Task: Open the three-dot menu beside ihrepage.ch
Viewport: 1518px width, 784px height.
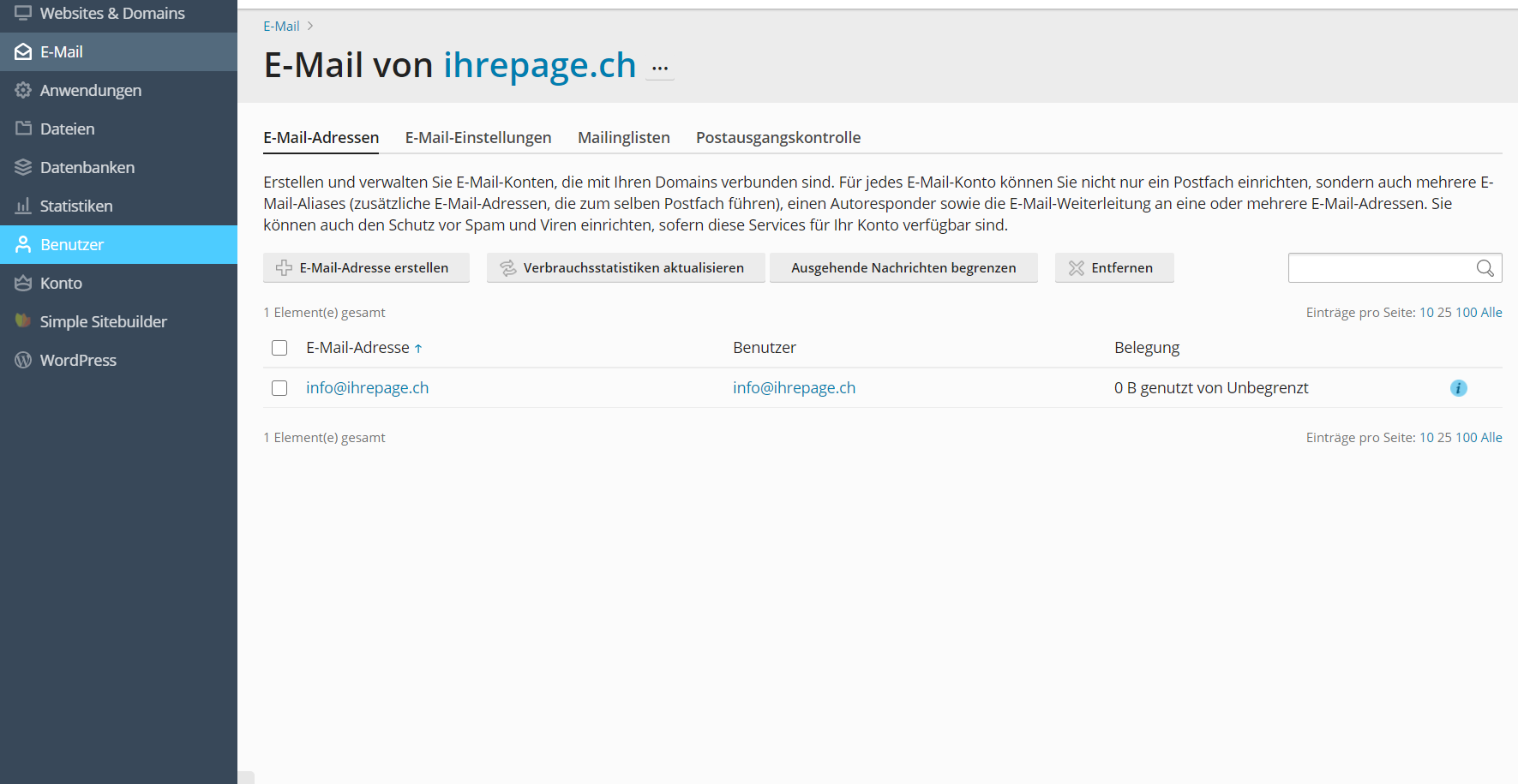Action: [x=659, y=69]
